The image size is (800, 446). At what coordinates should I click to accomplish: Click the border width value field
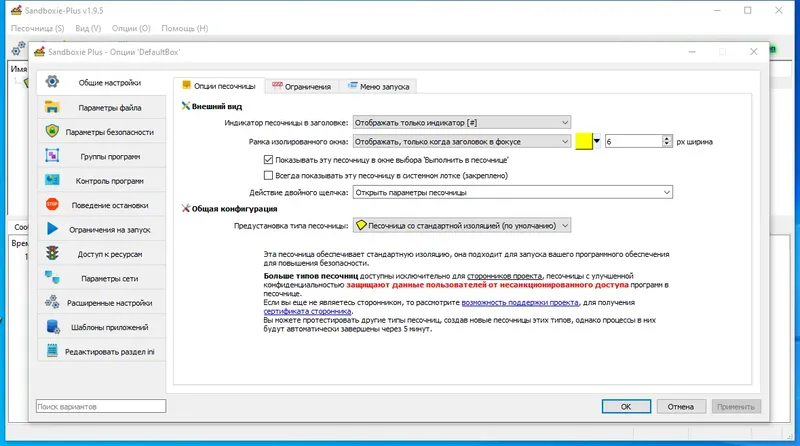click(x=633, y=141)
